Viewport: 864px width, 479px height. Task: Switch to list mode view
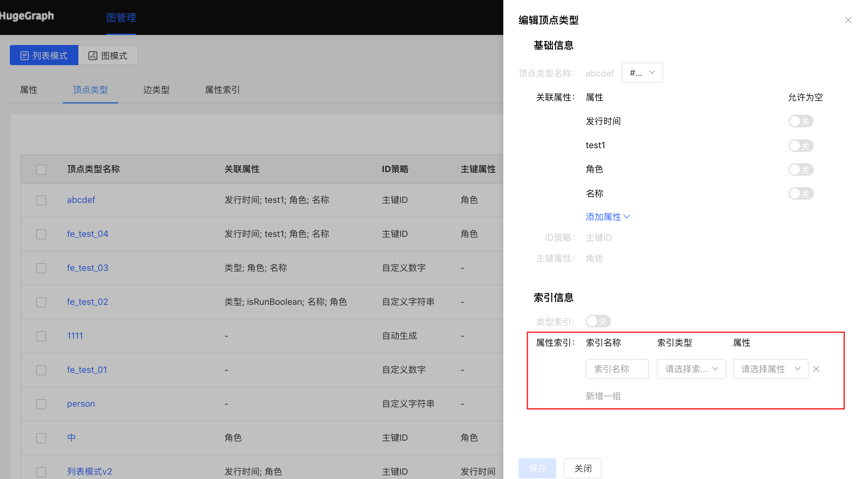point(44,56)
